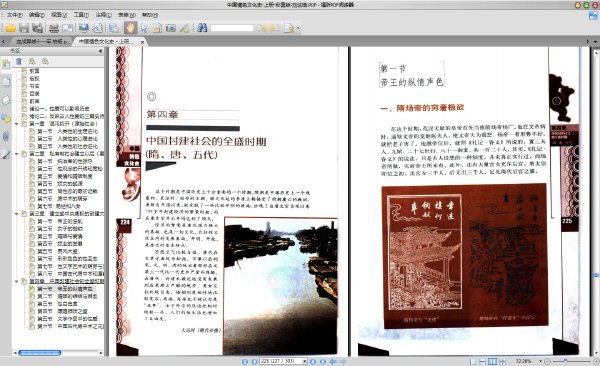600x366 pixels.
Task: Select the Hand tool
Action: point(130,28)
